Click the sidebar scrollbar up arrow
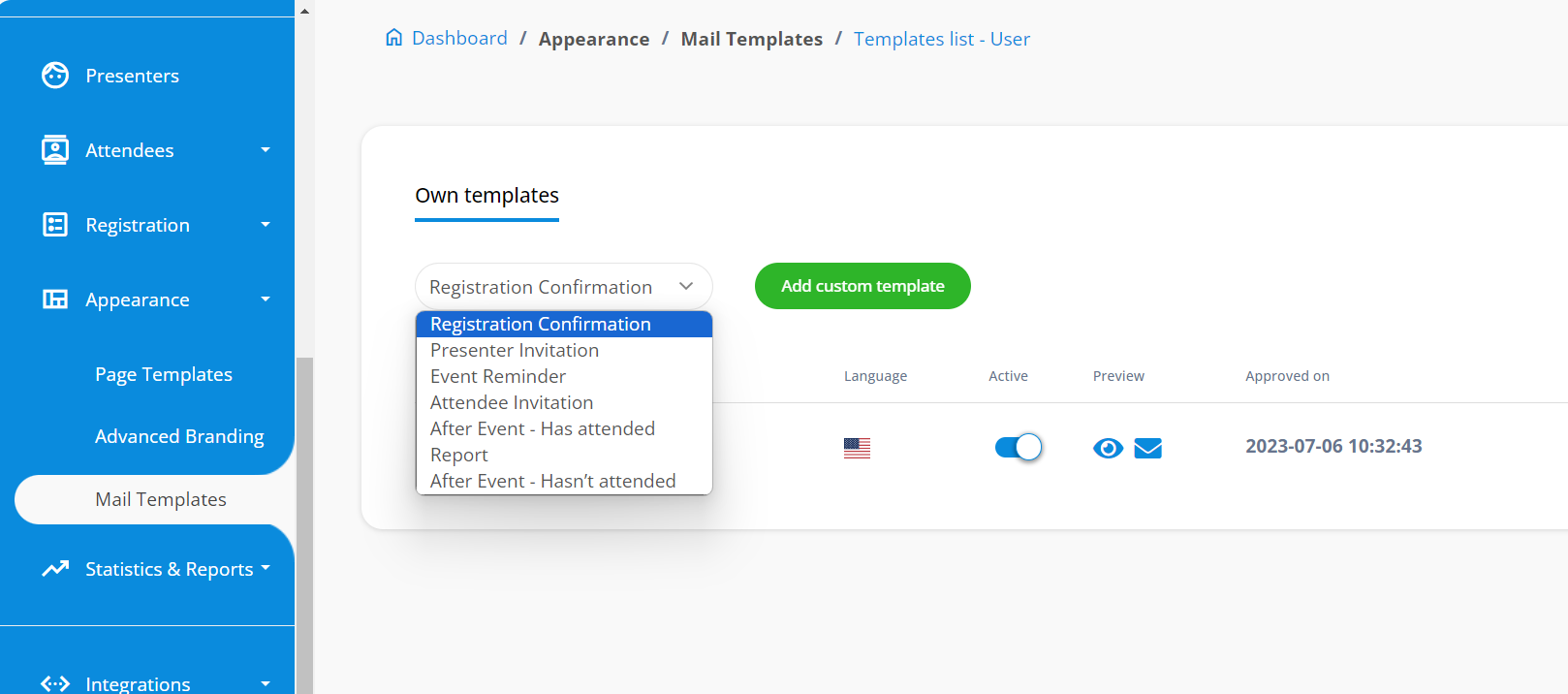Screen dimensions: 1568x694 (304, 12)
